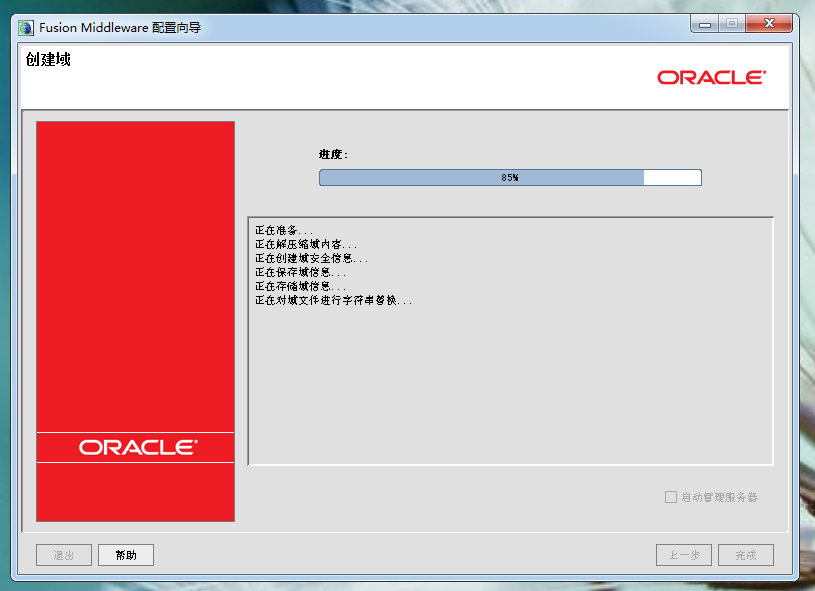815x591 pixels.
Task: Click the 退出 button
Action: [x=64, y=555]
